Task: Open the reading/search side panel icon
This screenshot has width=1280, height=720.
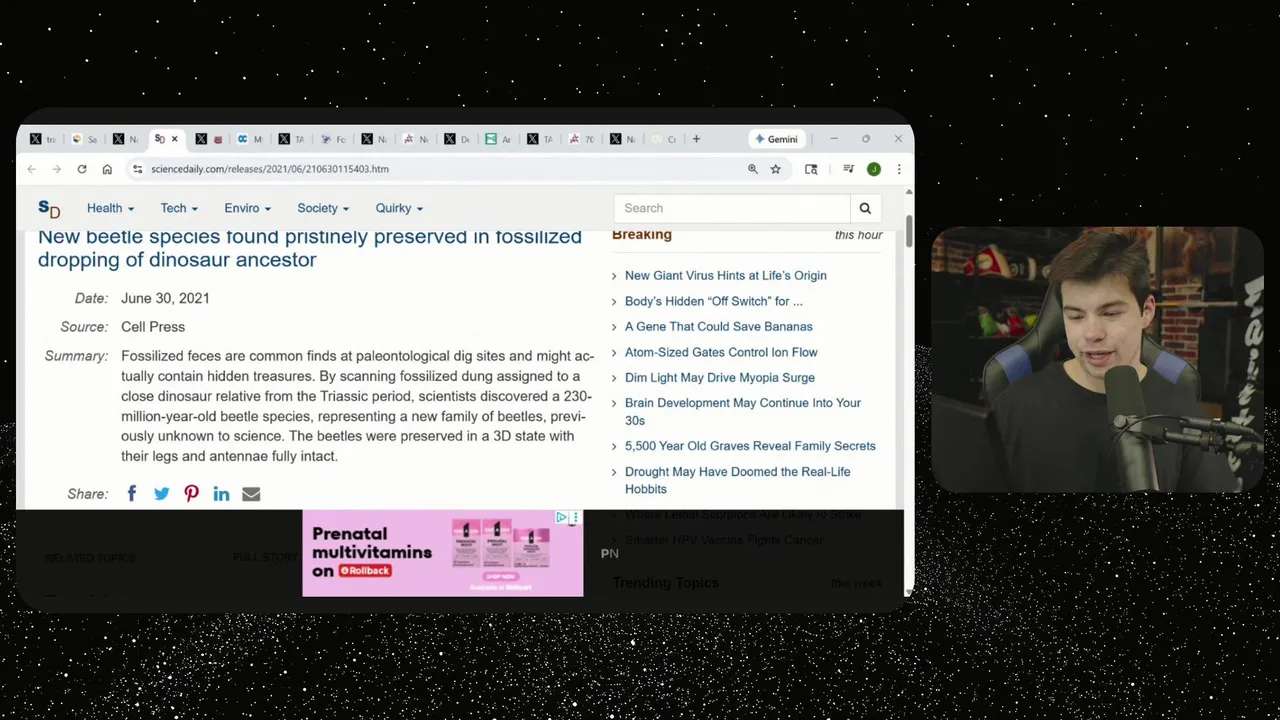Action: 811,169
